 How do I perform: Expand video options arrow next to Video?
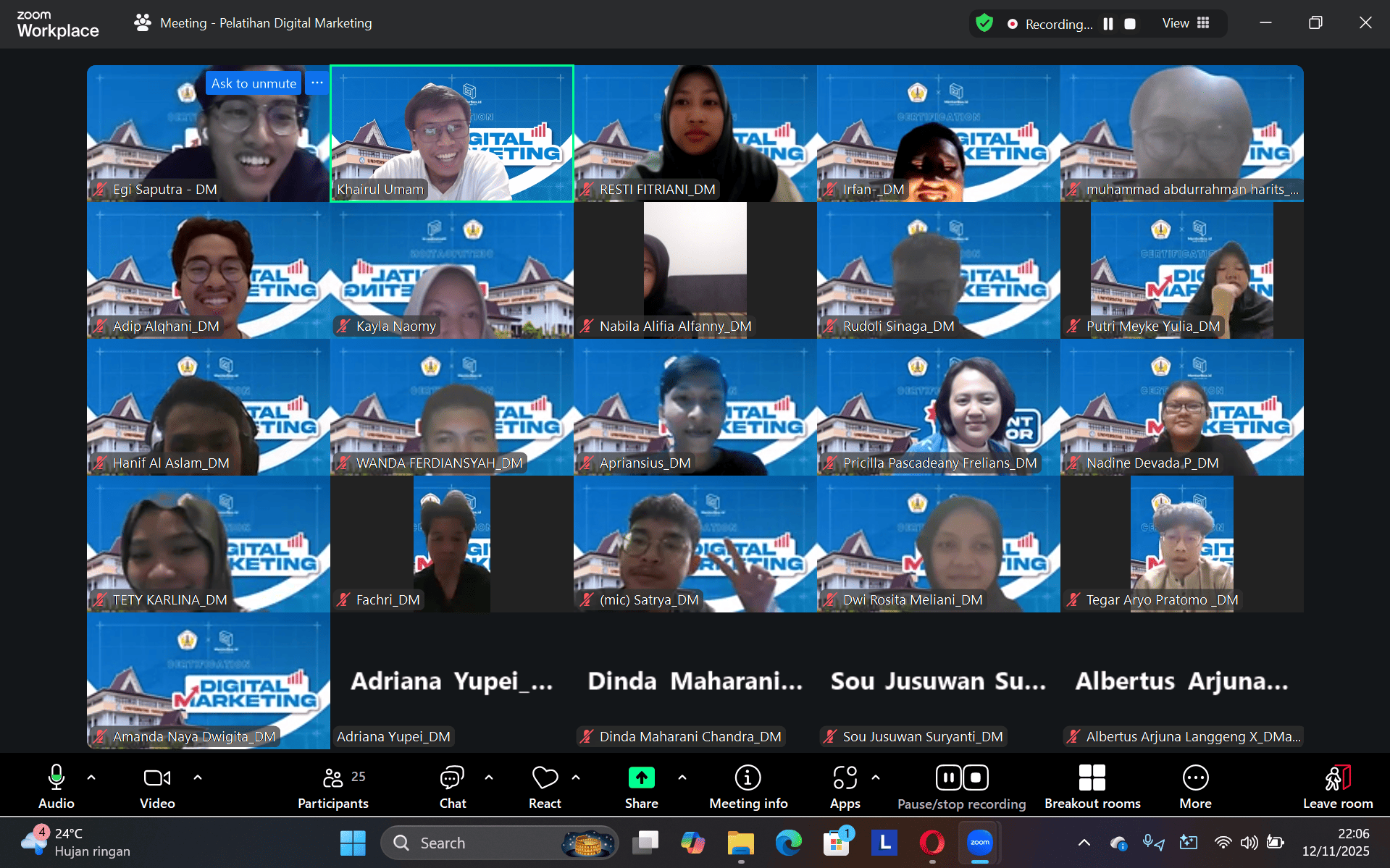click(x=198, y=778)
